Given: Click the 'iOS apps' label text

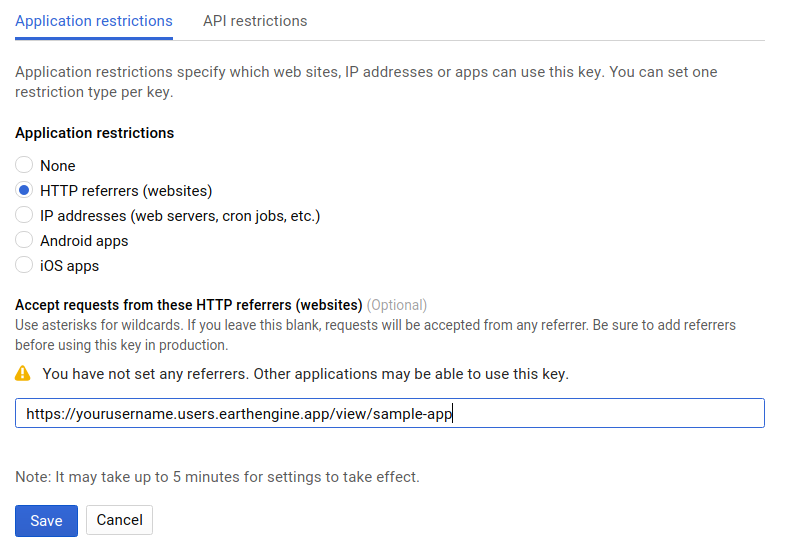Looking at the screenshot, I should [69, 266].
